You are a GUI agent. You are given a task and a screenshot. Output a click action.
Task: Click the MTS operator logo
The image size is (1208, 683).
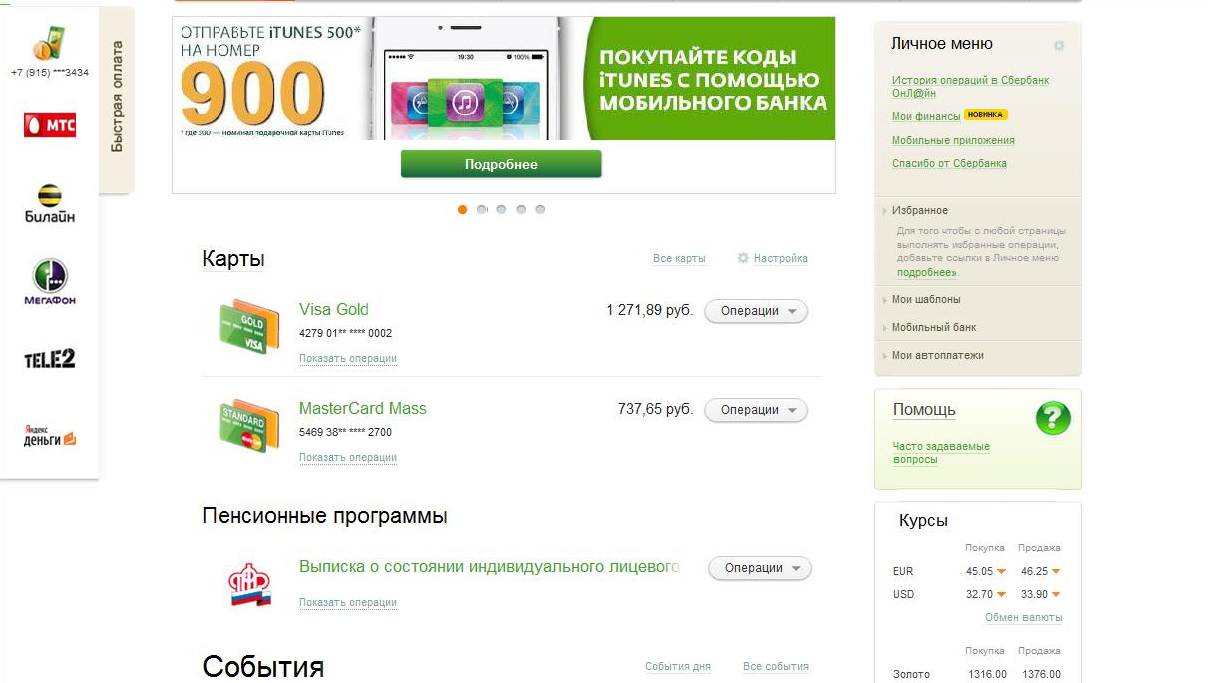(x=50, y=124)
